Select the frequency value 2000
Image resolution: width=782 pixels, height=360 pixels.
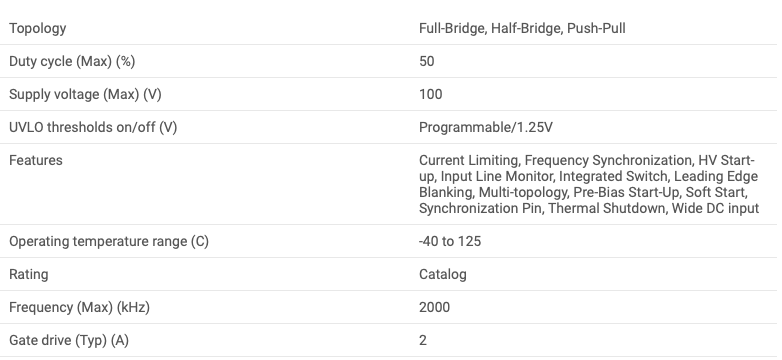point(434,307)
